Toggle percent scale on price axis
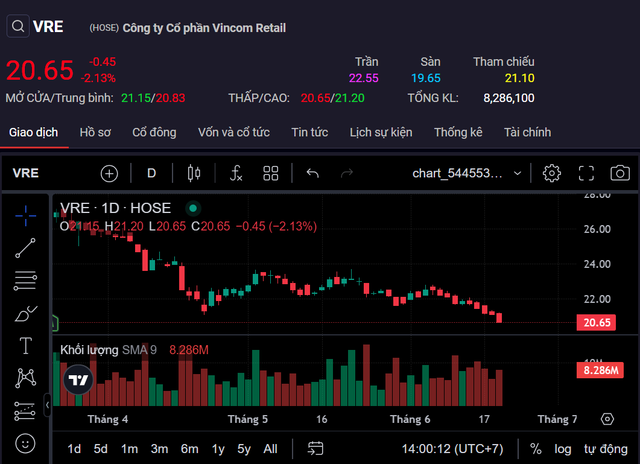640x464 pixels. point(536,449)
